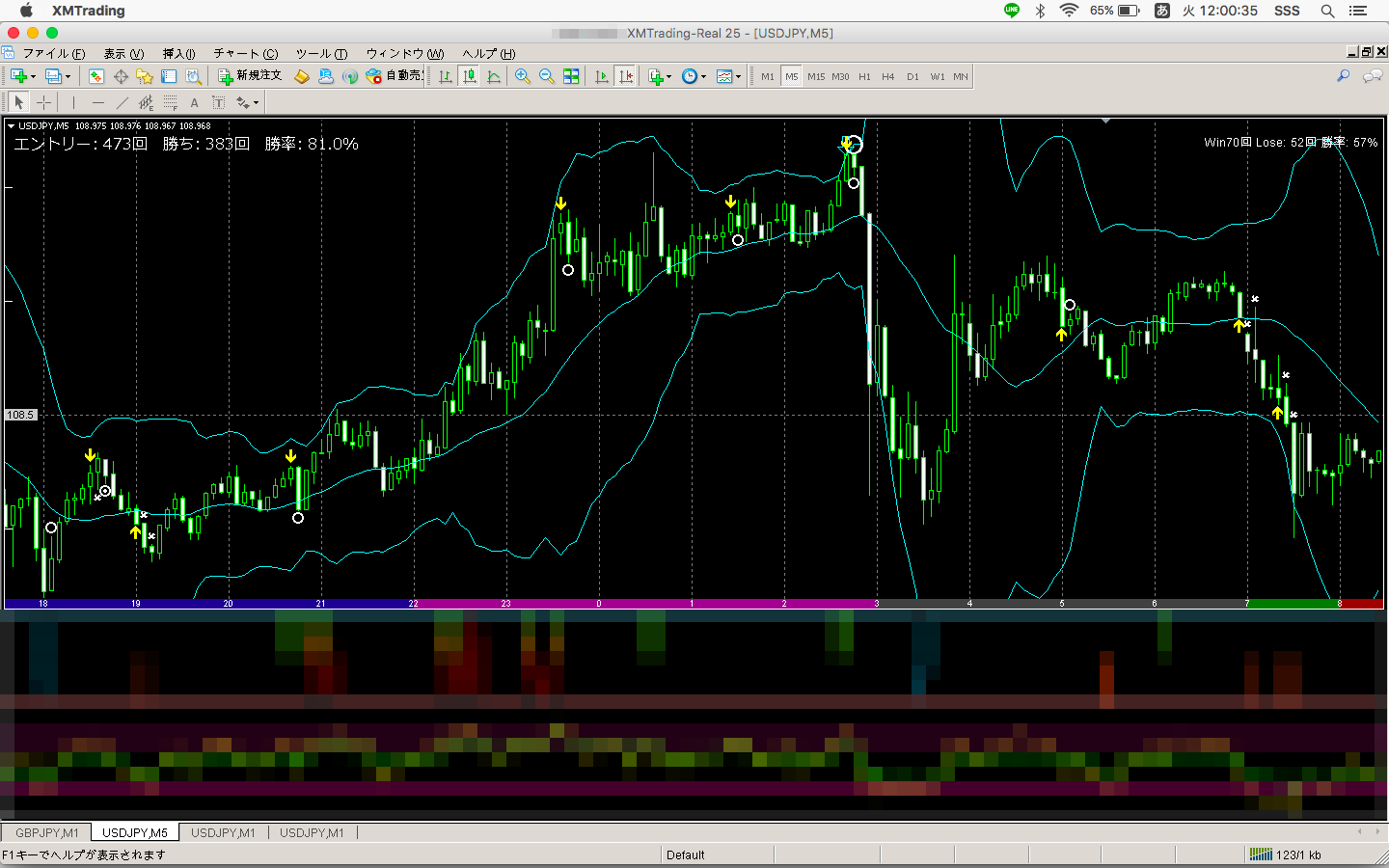Switch chart to H4 timeframe
Viewport: 1389px width, 868px height.
point(888,76)
